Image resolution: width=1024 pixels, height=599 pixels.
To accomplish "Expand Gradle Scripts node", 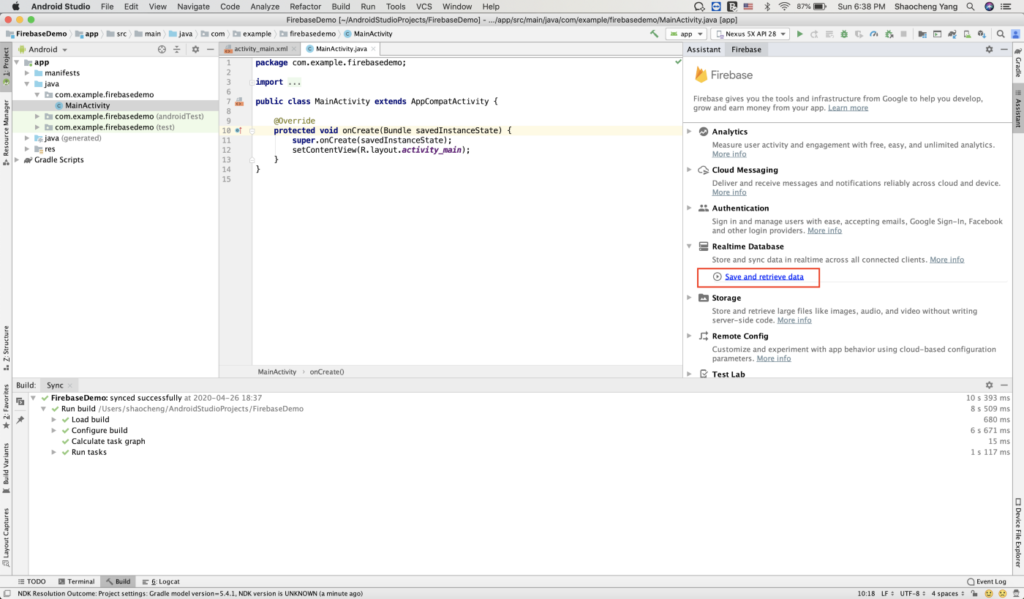I will tap(17, 160).
